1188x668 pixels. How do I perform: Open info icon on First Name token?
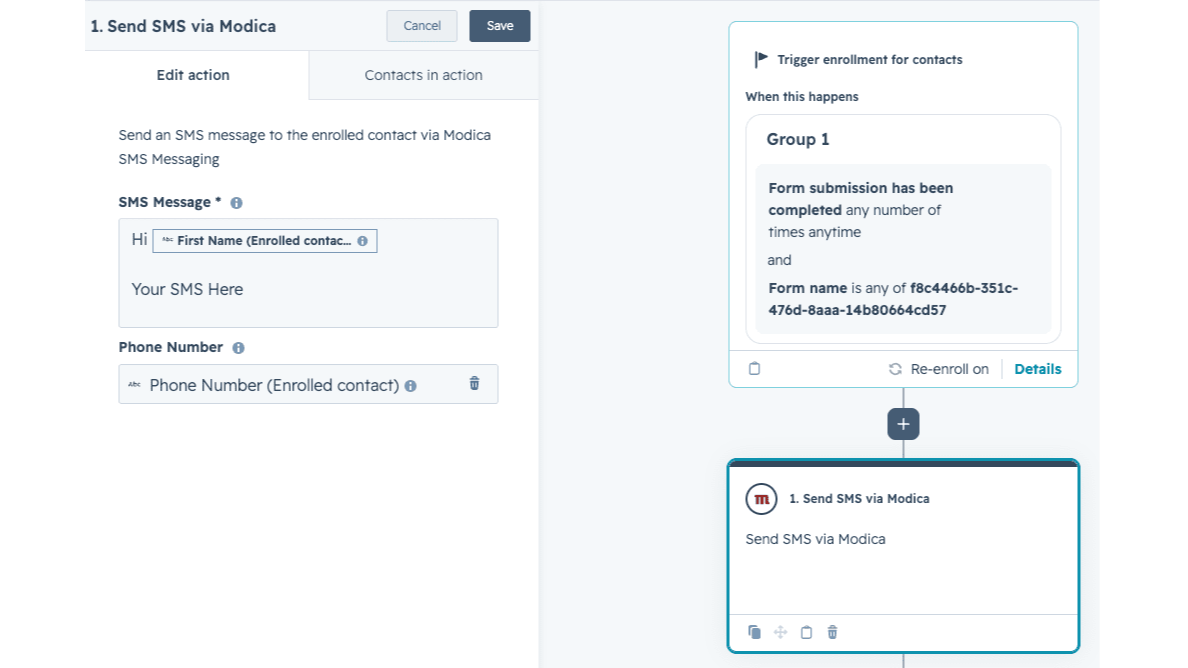click(363, 241)
